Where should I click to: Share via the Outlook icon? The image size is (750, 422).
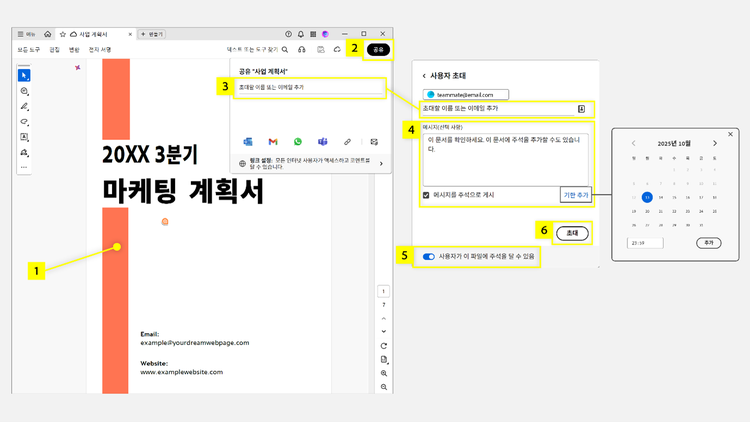point(248,142)
